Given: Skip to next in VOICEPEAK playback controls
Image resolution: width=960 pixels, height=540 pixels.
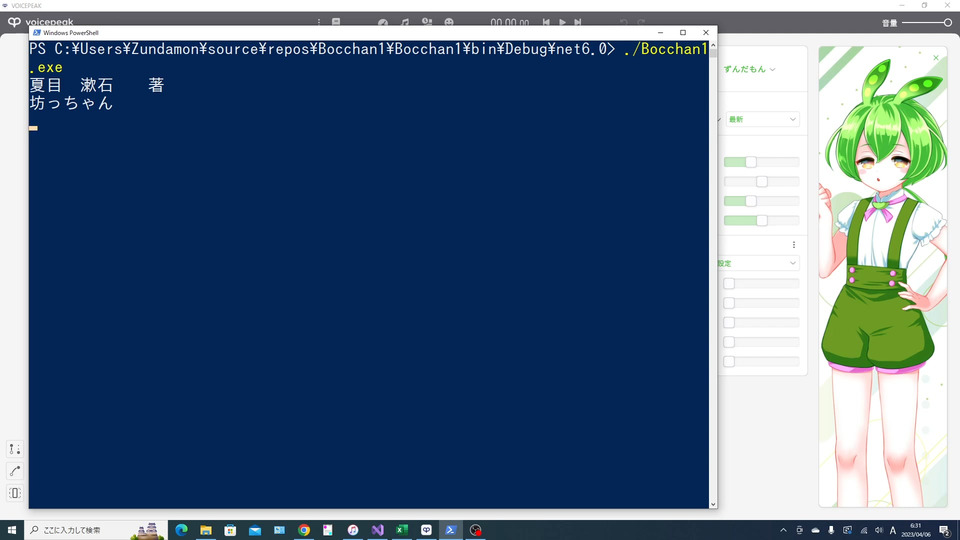Looking at the screenshot, I should (x=577, y=23).
